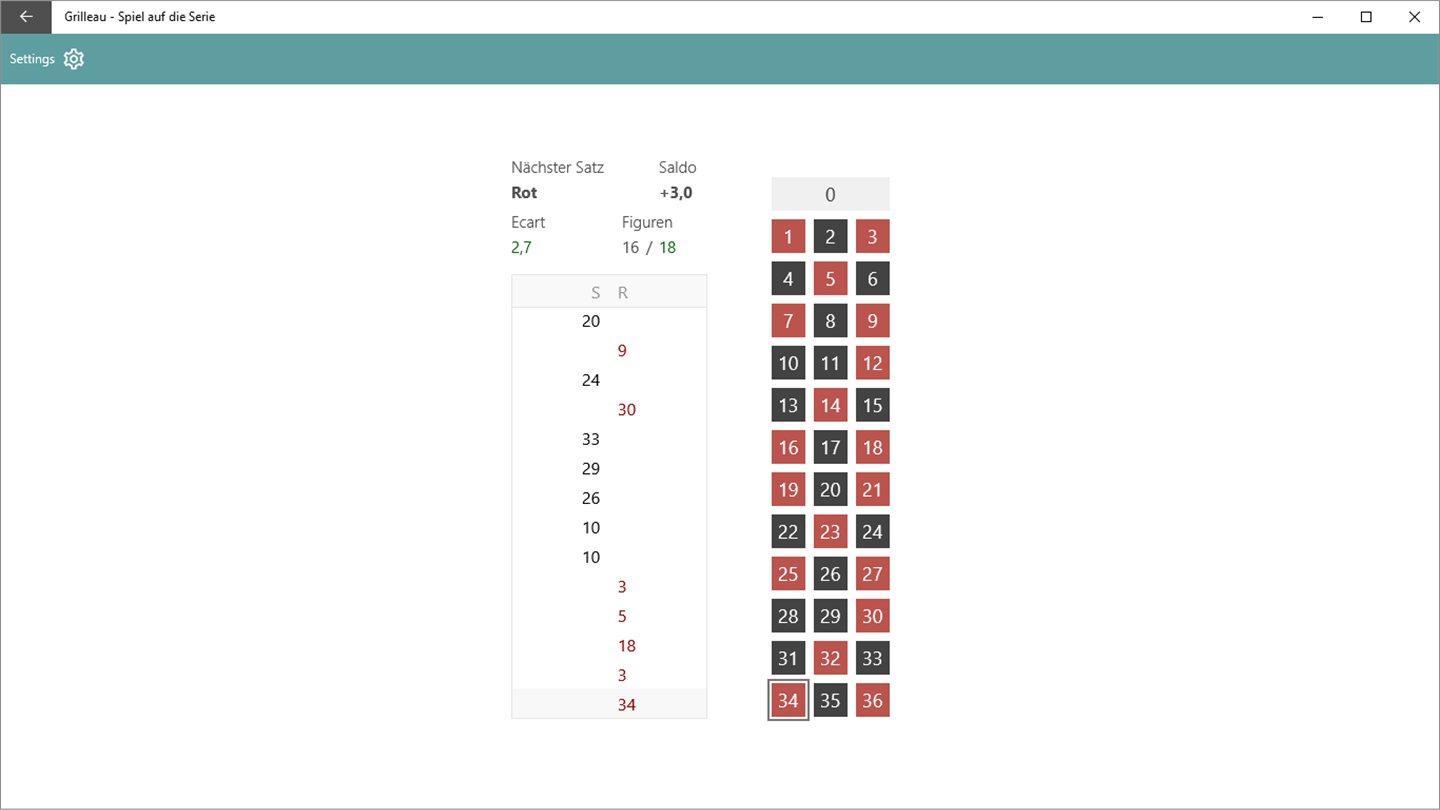Tap black number 24 tile
The width and height of the screenshot is (1440, 810).
point(872,532)
